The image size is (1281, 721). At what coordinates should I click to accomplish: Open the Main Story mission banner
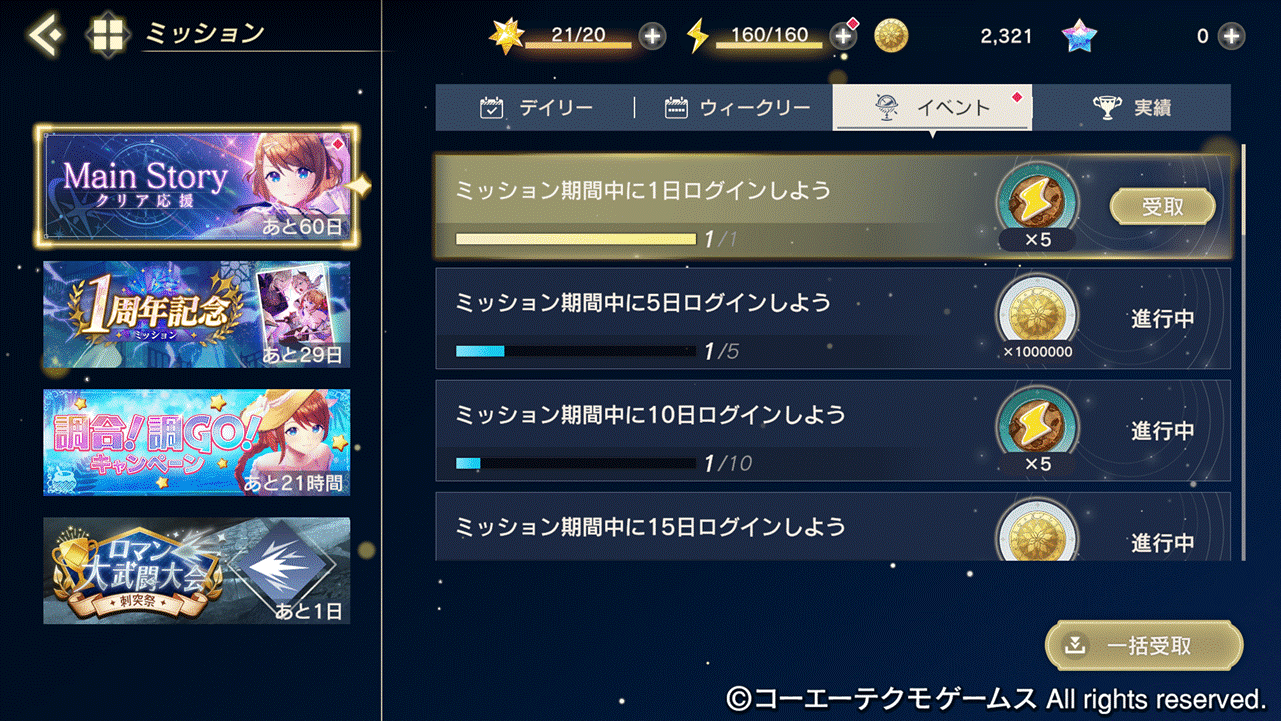pyautogui.click(x=197, y=187)
